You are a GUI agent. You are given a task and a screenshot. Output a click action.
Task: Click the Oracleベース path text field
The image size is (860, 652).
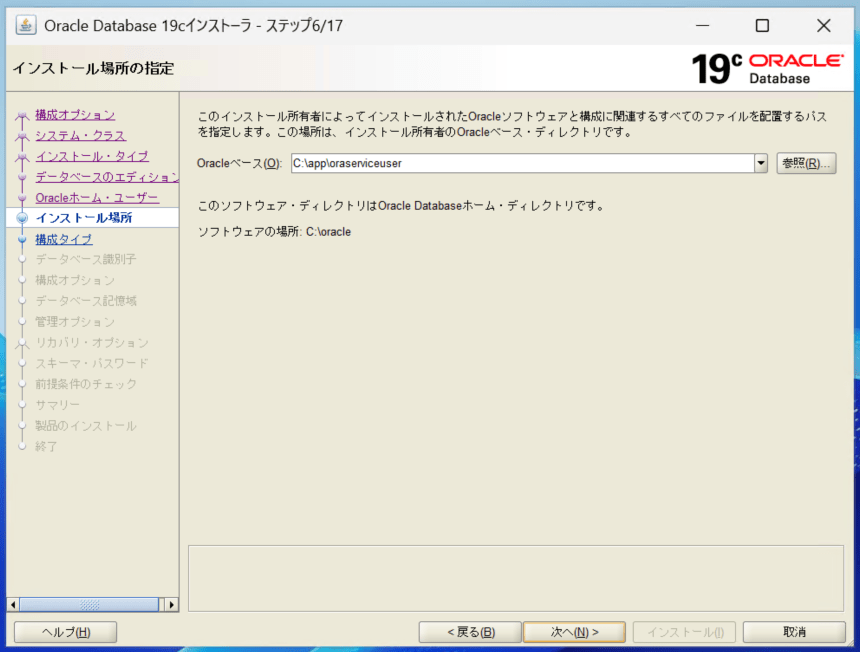pos(521,163)
